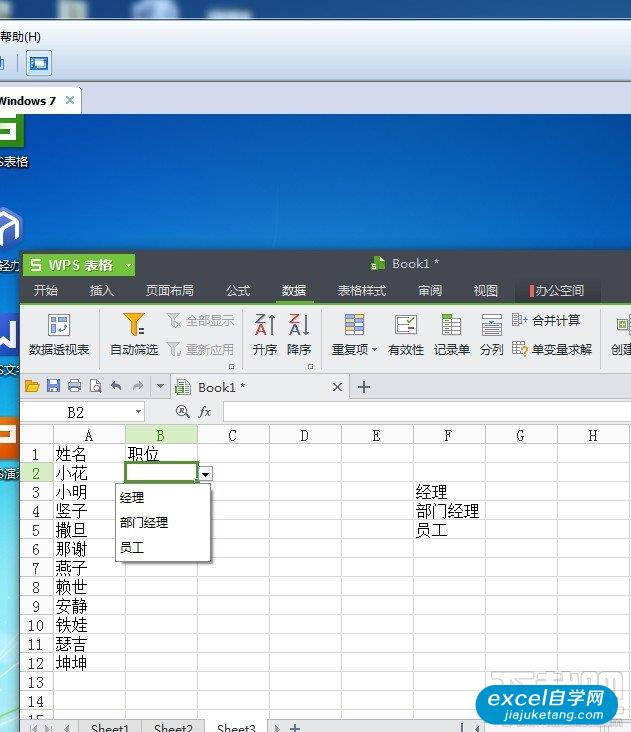Choose 经理 from dropdown list
This screenshot has width=631, height=732.
tap(163, 498)
